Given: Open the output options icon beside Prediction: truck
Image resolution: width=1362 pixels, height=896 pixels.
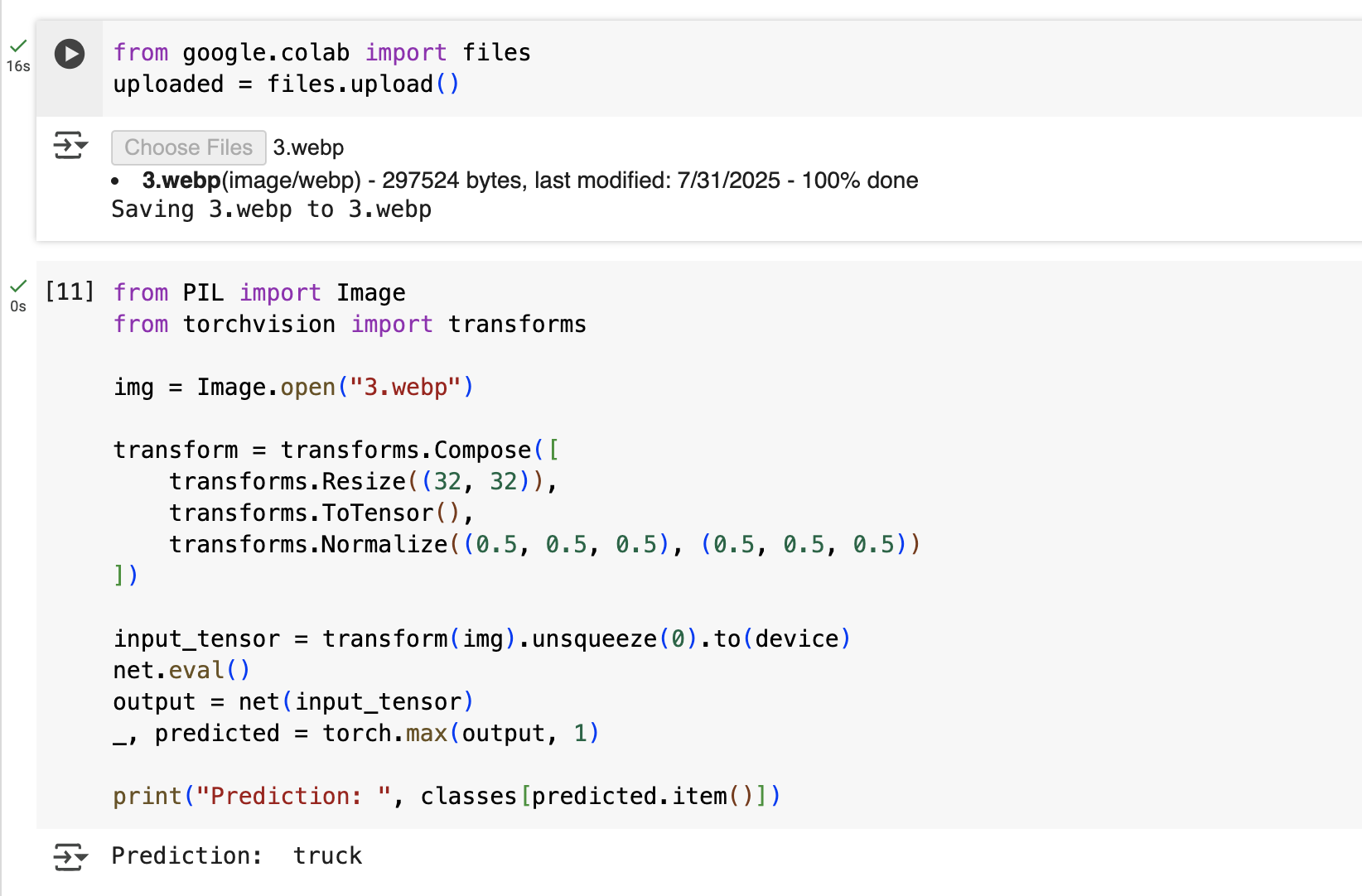Looking at the screenshot, I should pos(66,856).
